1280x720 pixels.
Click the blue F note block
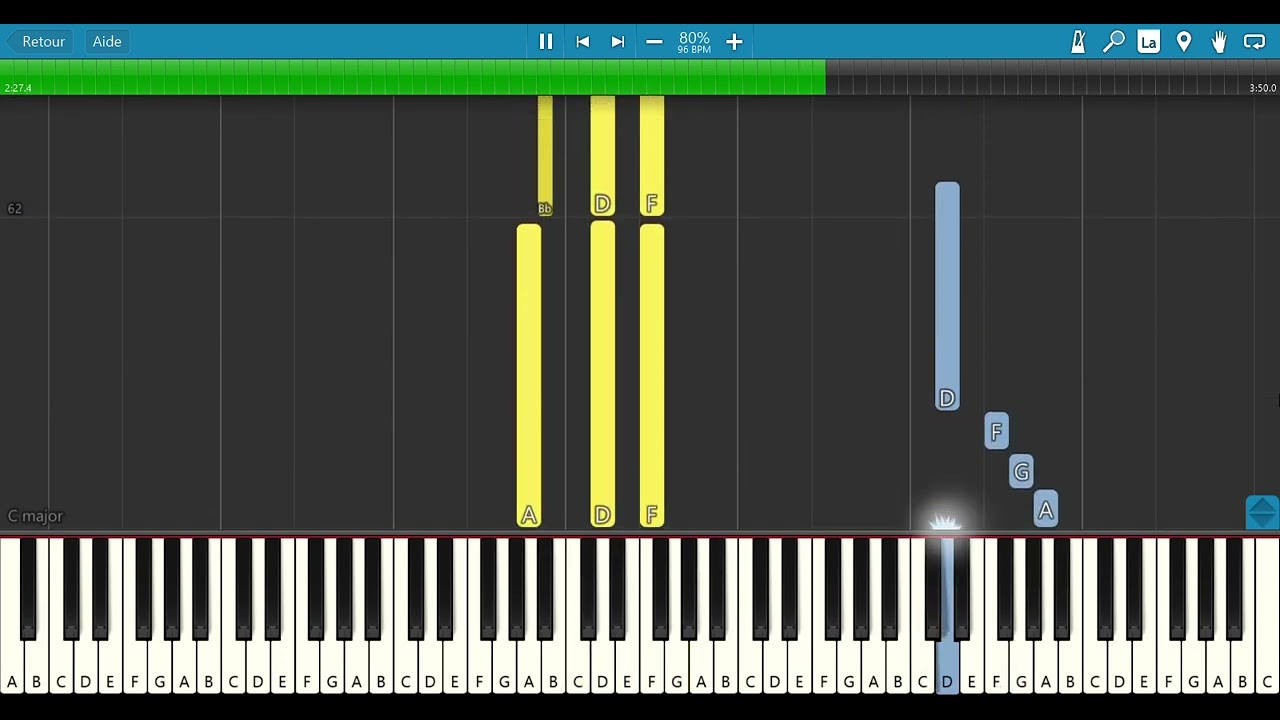tap(996, 431)
